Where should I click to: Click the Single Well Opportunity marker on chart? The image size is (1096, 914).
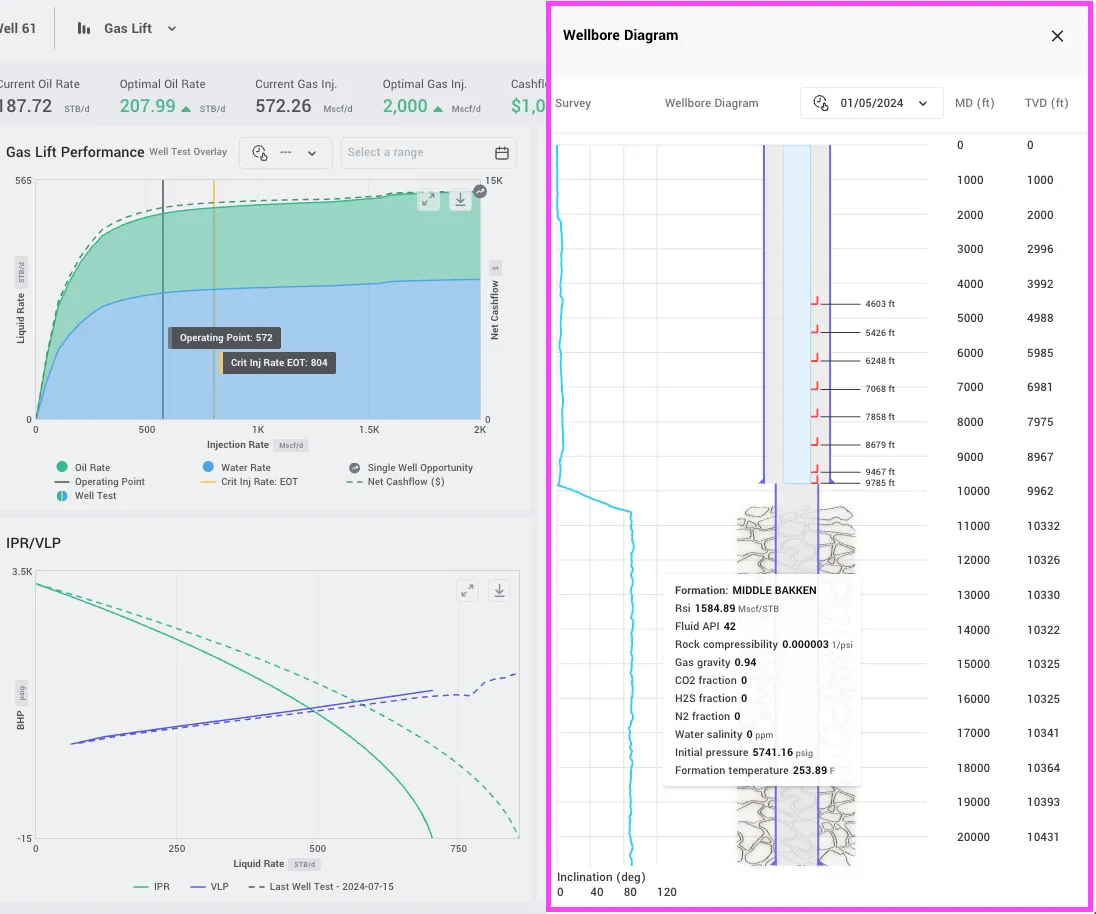coord(480,191)
